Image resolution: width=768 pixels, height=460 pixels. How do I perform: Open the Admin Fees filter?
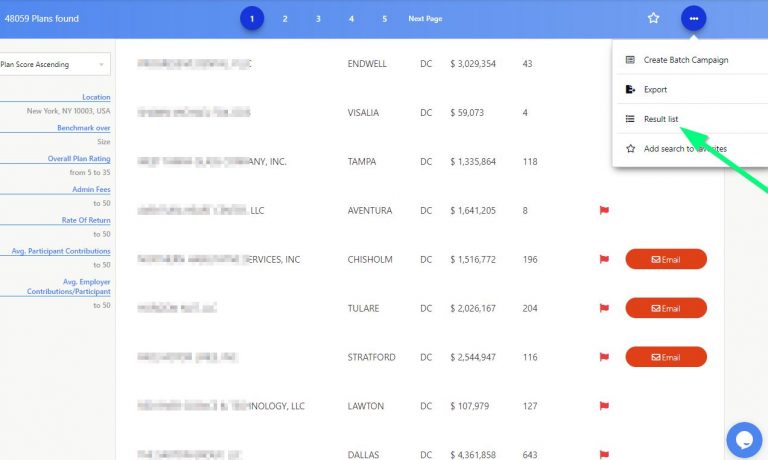(x=91, y=189)
